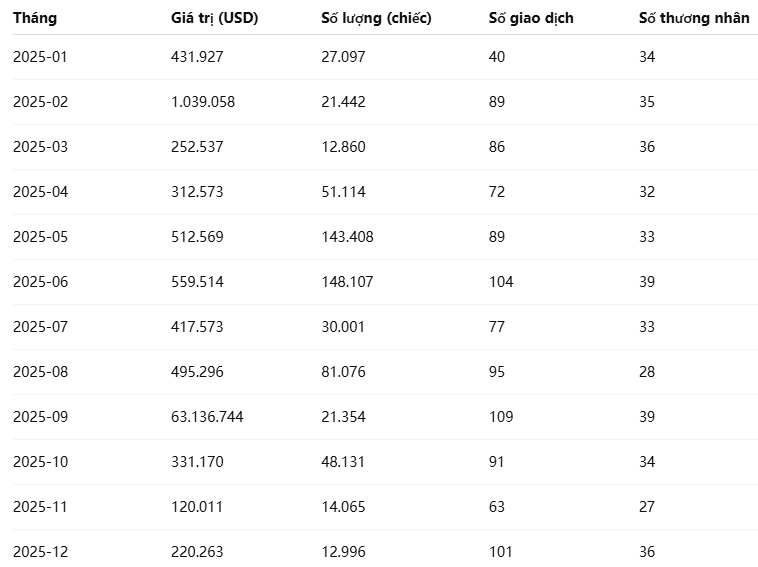Click the Số thương nhân column header
The height and width of the screenshot is (567, 758).
694,18
